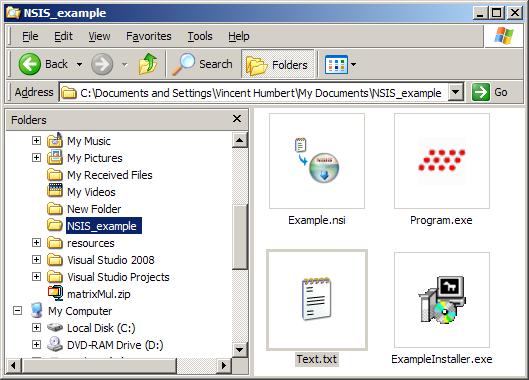Select the Text.txt notepad thumbnail
Viewport: 529px width, 380px height.
(317, 300)
